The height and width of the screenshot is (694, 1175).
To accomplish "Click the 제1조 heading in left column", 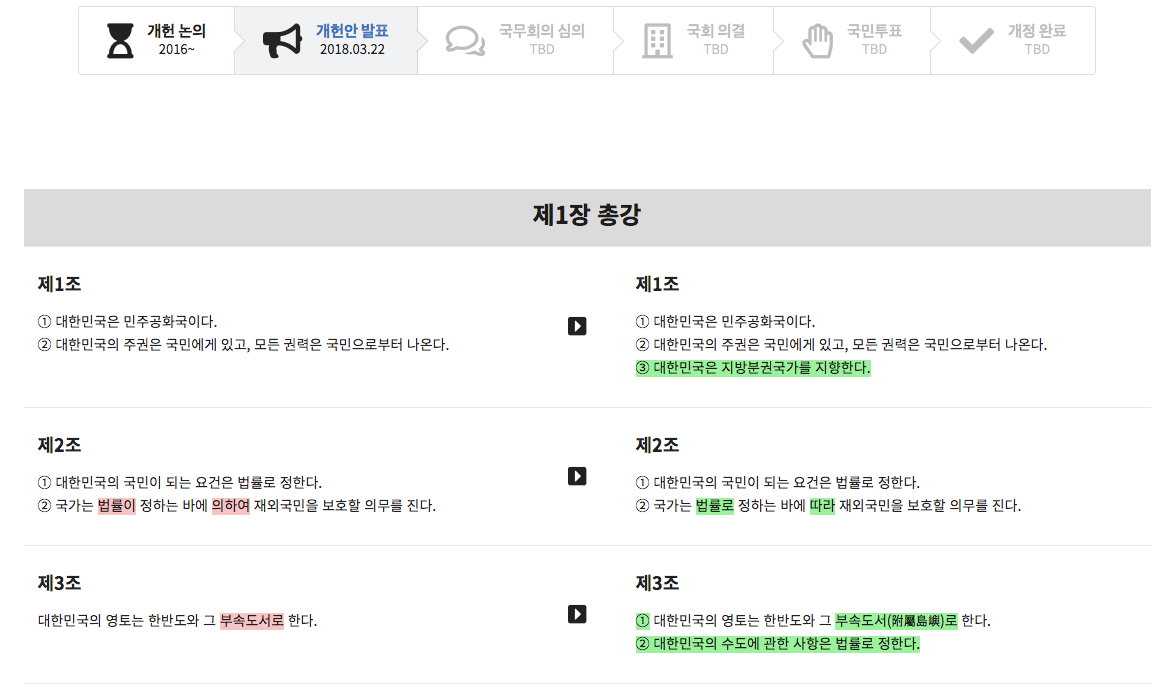I will pos(57,282).
